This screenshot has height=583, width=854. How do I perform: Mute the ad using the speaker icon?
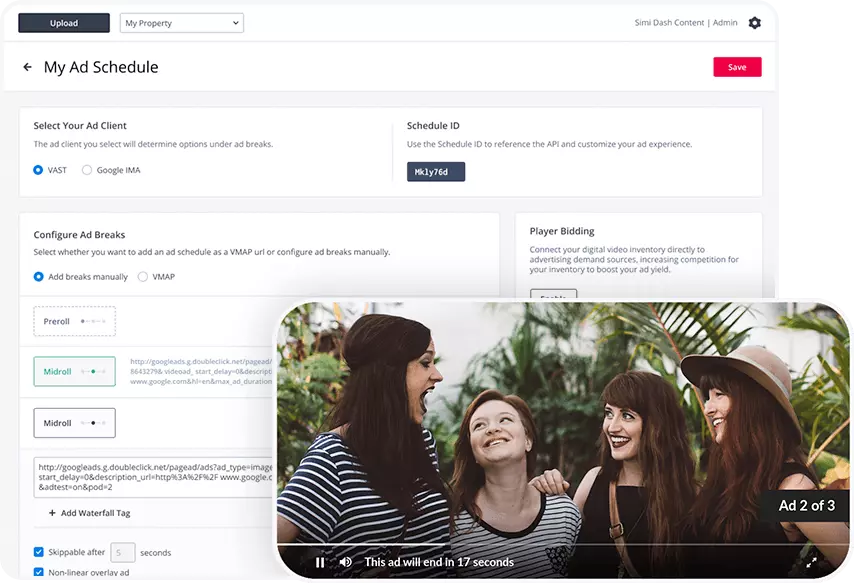coord(345,562)
